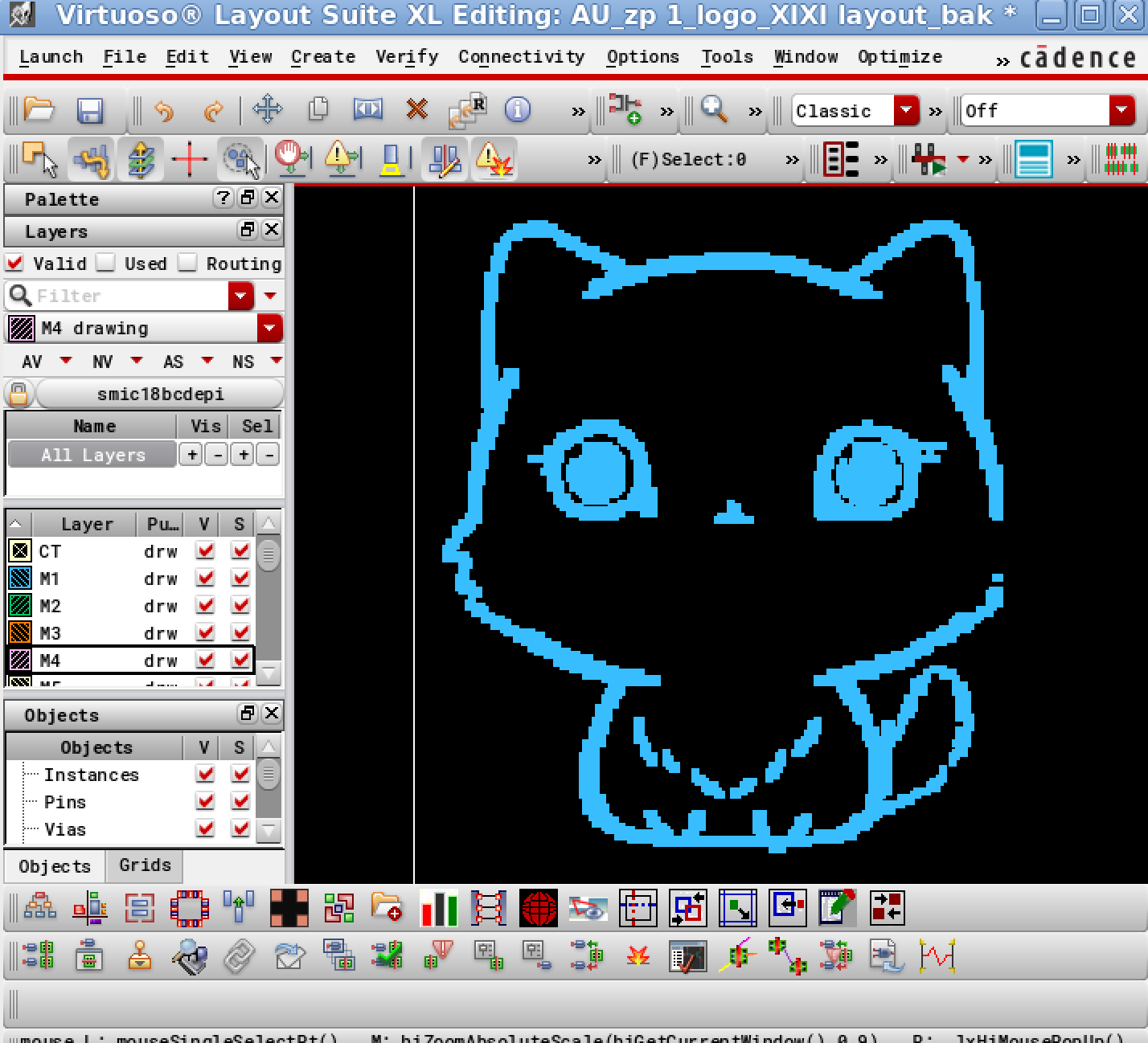The width and height of the screenshot is (1148, 1043).
Task: Toggle the red hand stop icon
Action: 291,158
